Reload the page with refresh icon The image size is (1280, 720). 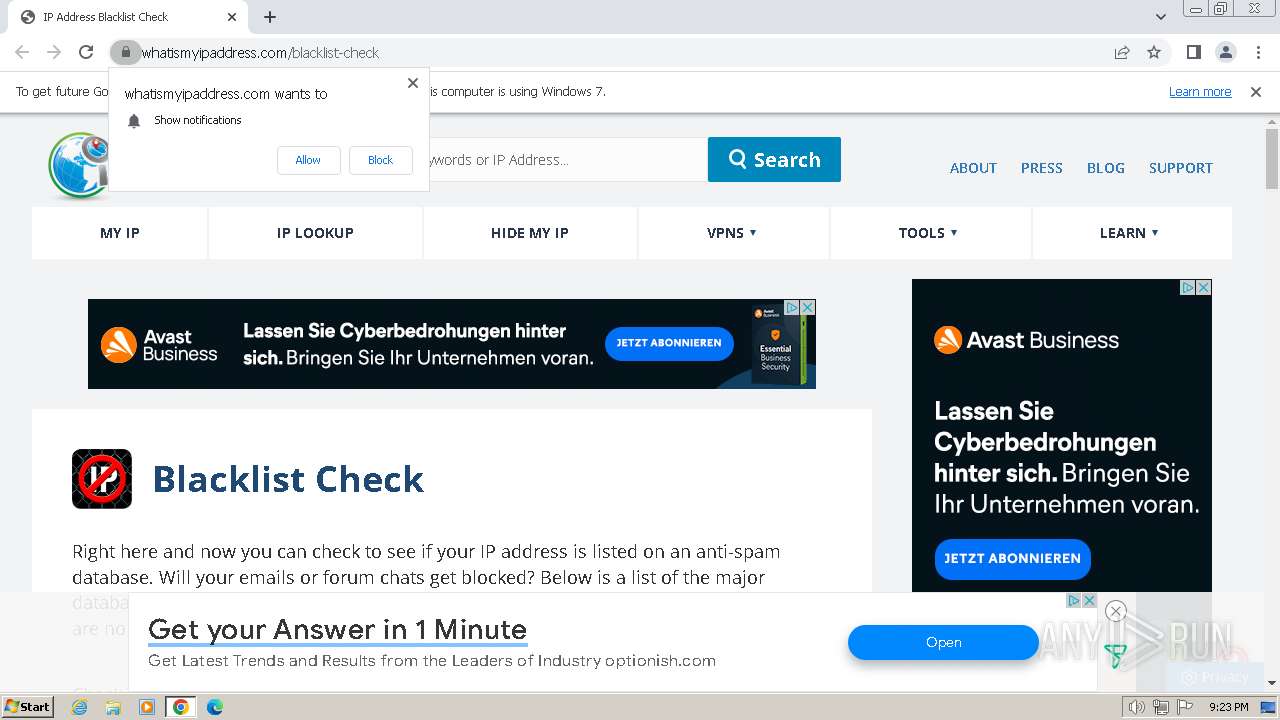pyautogui.click(x=86, y=53)
